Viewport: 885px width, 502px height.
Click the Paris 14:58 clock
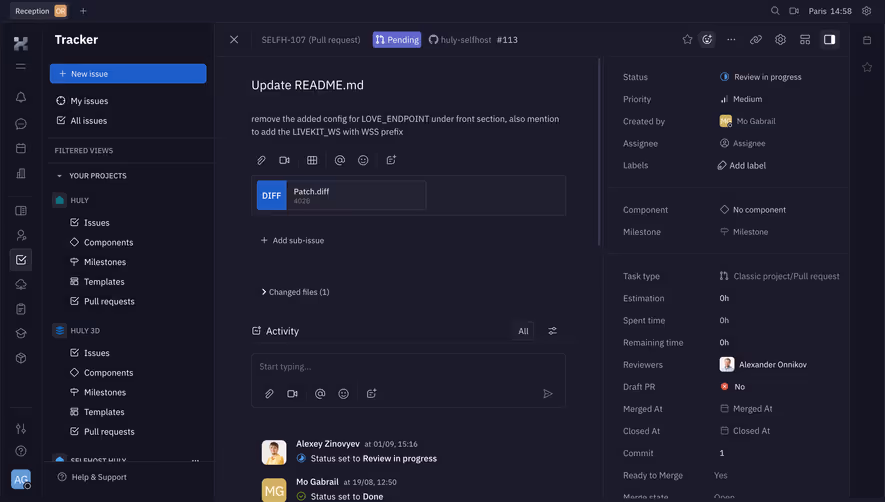click(830, 11)
